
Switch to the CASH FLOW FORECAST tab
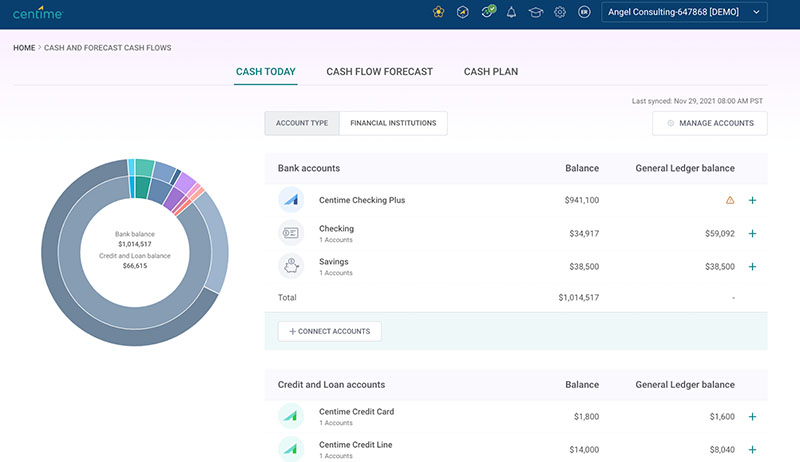380,72
